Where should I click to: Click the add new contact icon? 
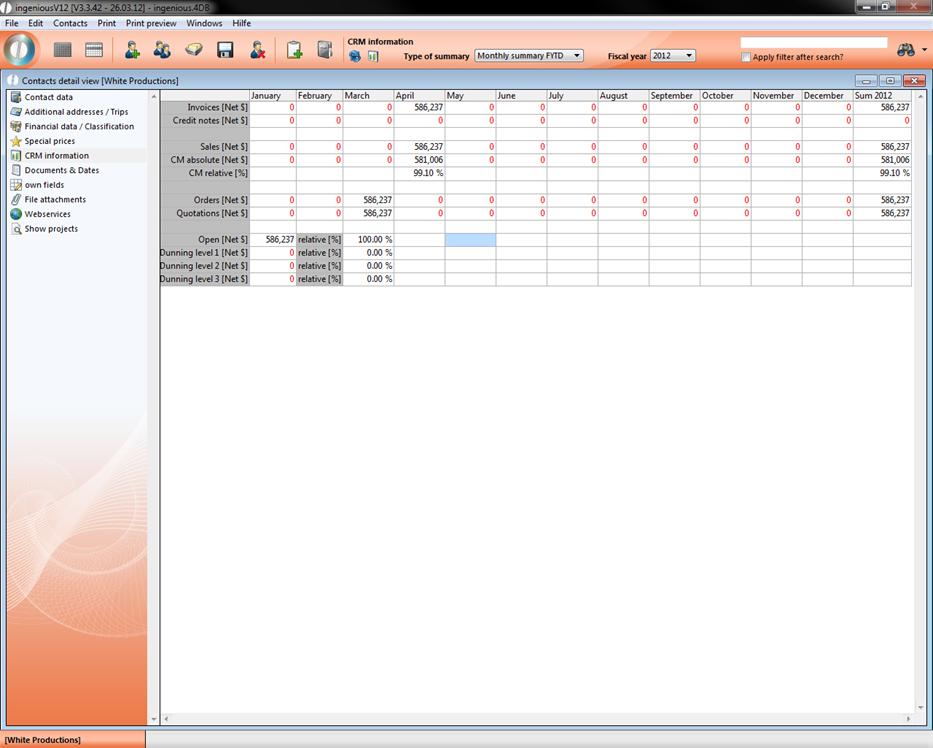132,50
